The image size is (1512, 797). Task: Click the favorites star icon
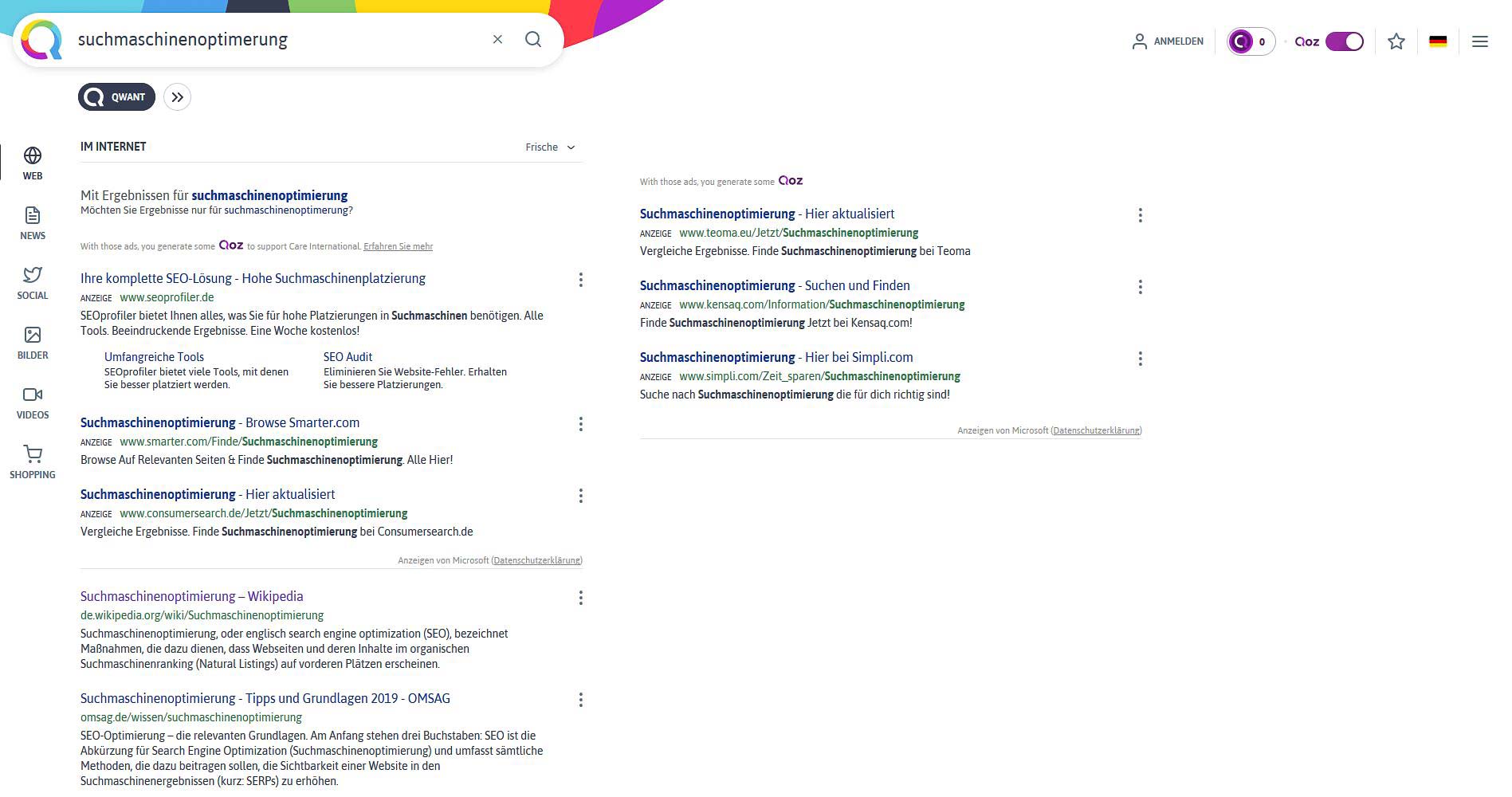coord(1396,41)
